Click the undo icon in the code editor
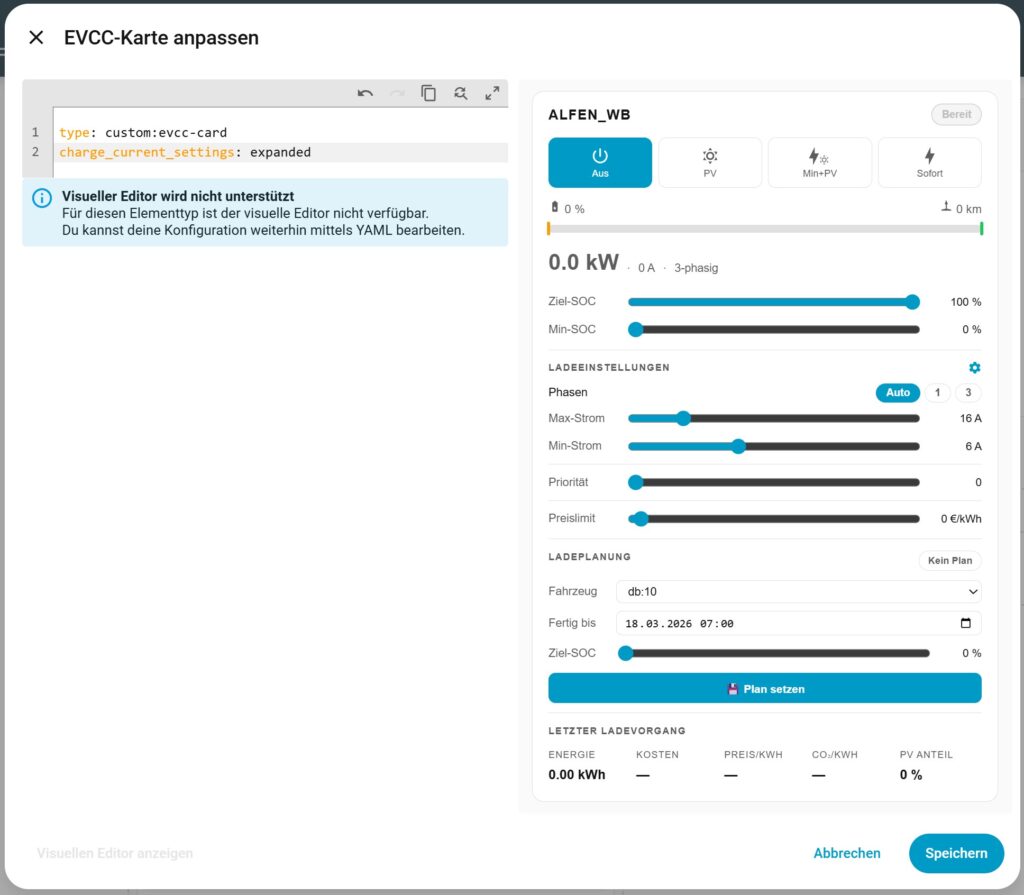 [x=365, y=93]
